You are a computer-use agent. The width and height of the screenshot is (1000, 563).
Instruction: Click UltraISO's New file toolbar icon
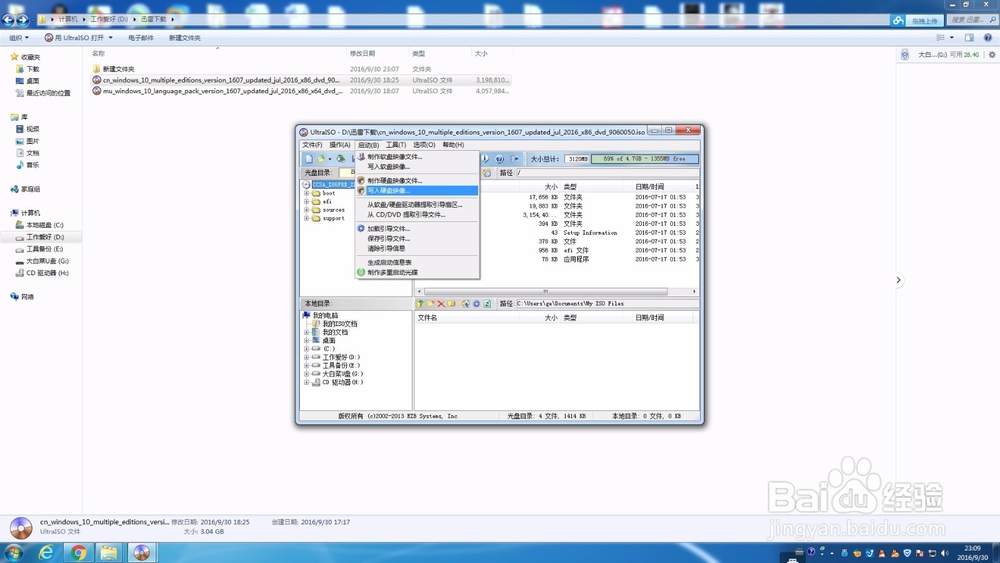point(309,159)
